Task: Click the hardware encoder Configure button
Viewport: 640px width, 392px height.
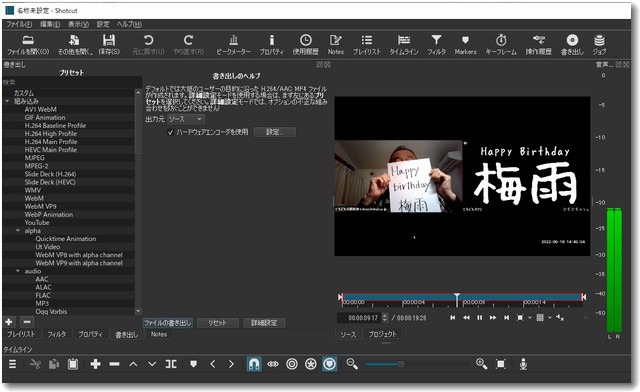Action: click(275, 132)
